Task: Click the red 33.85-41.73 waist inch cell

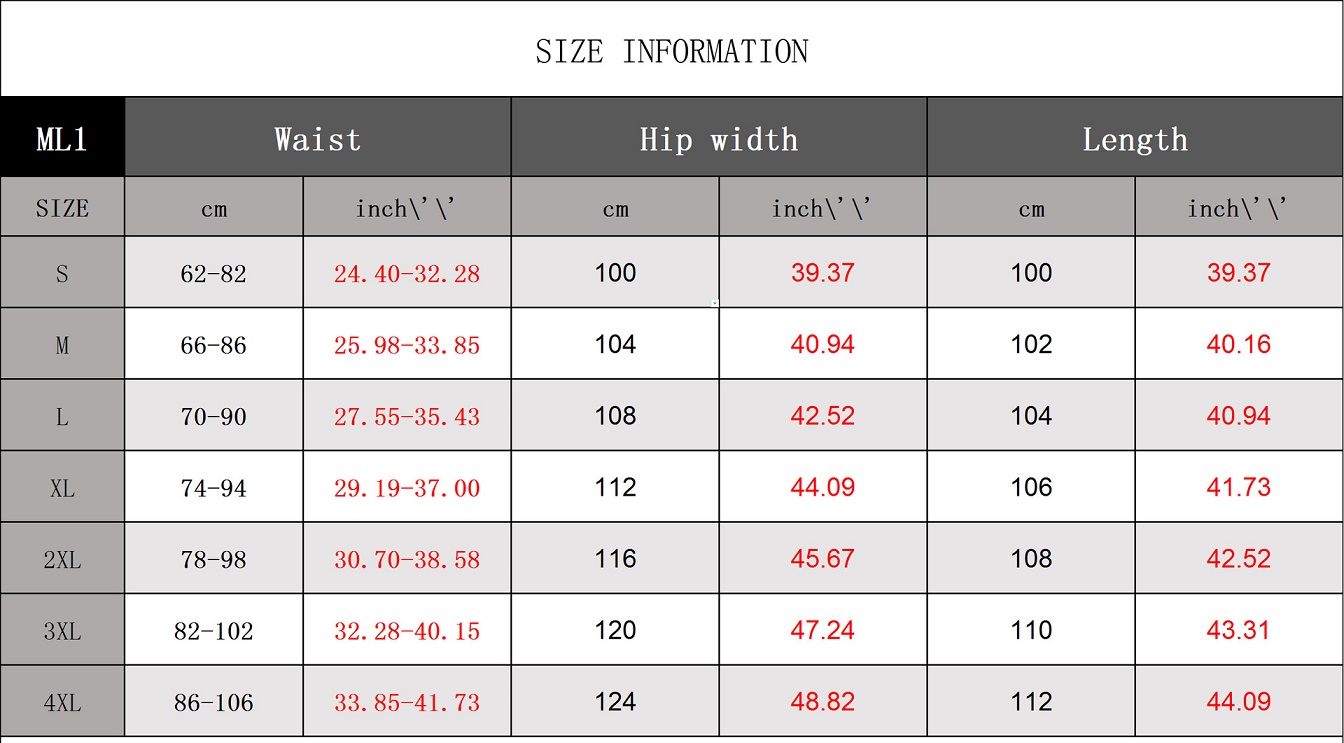Action: point(406,702)
